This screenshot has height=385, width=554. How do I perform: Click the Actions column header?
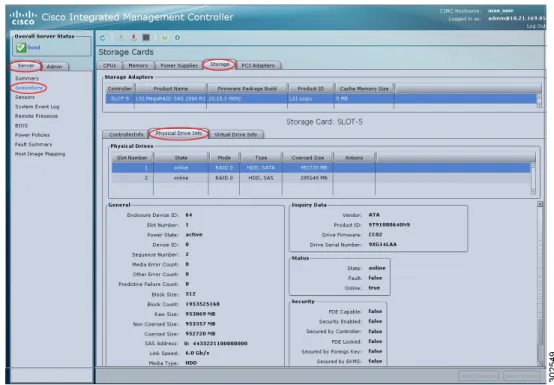(x=354, y=158)
